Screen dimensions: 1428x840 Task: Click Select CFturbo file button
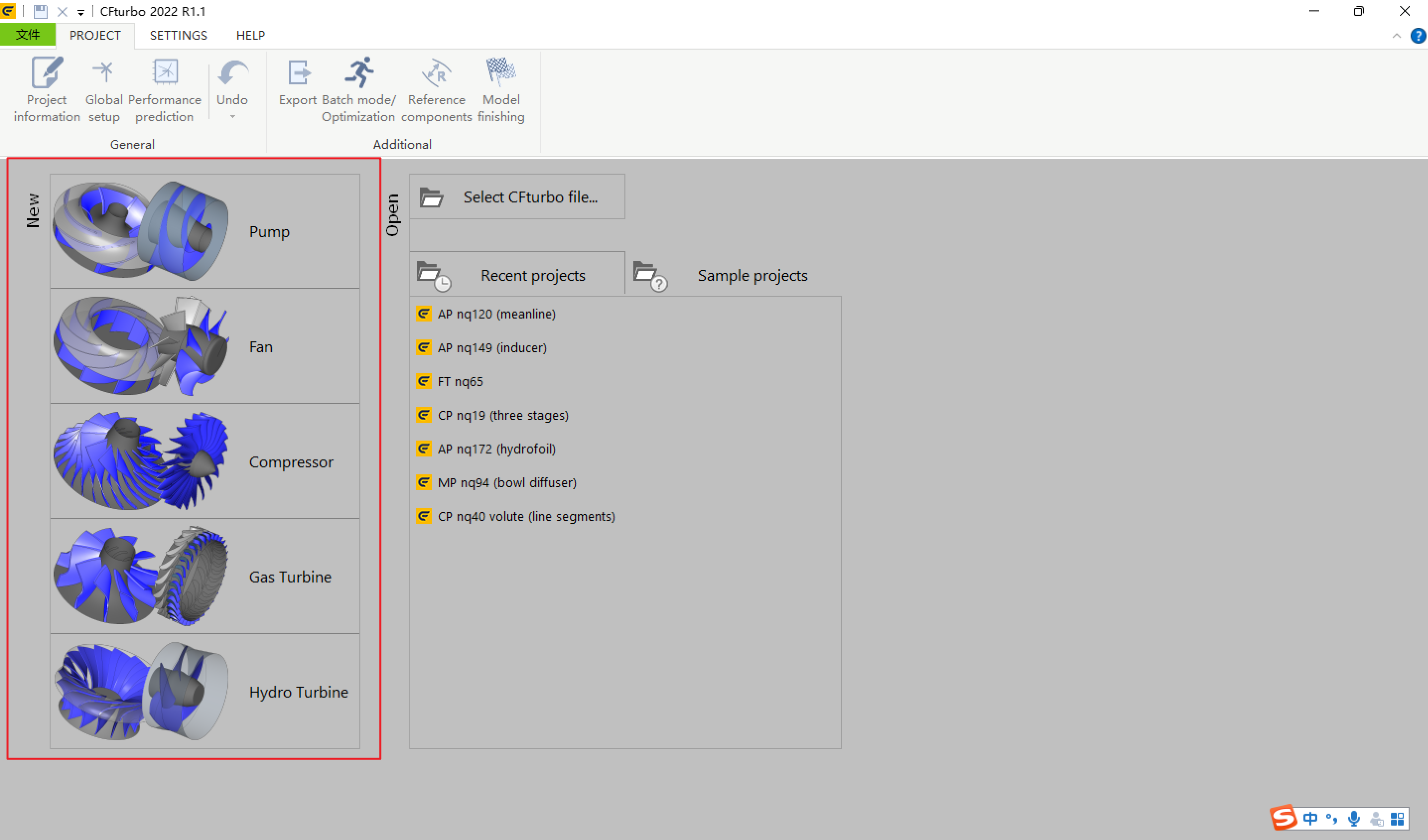(x=517, y=197)
